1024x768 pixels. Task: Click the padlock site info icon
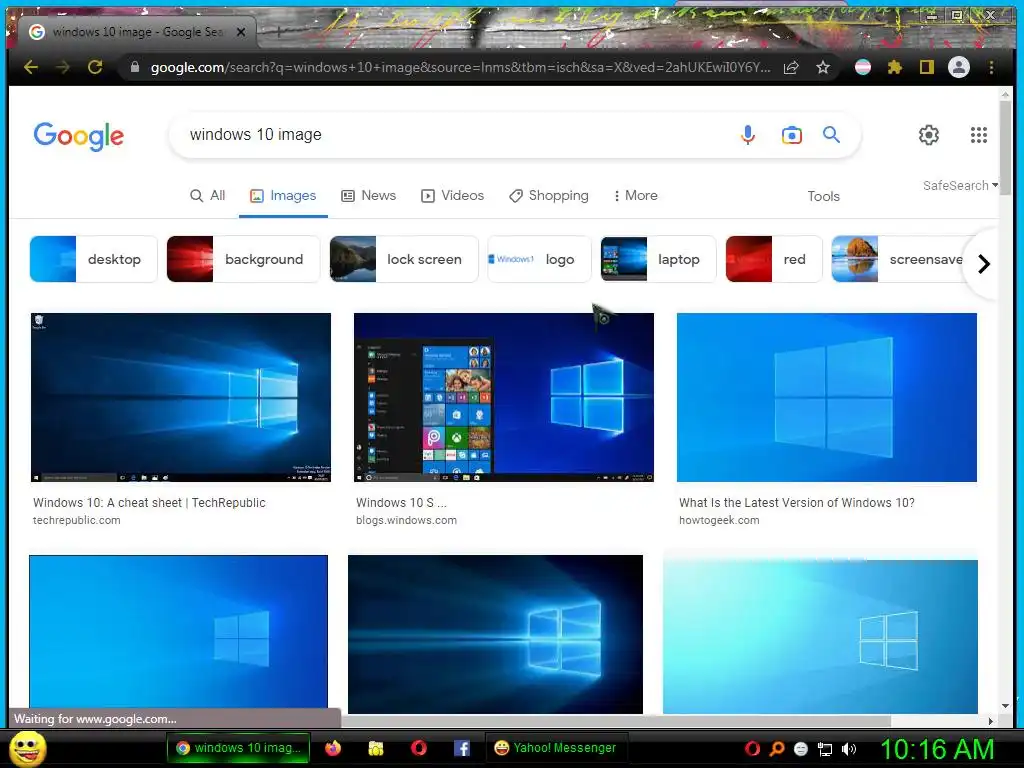tap(135, 67)
